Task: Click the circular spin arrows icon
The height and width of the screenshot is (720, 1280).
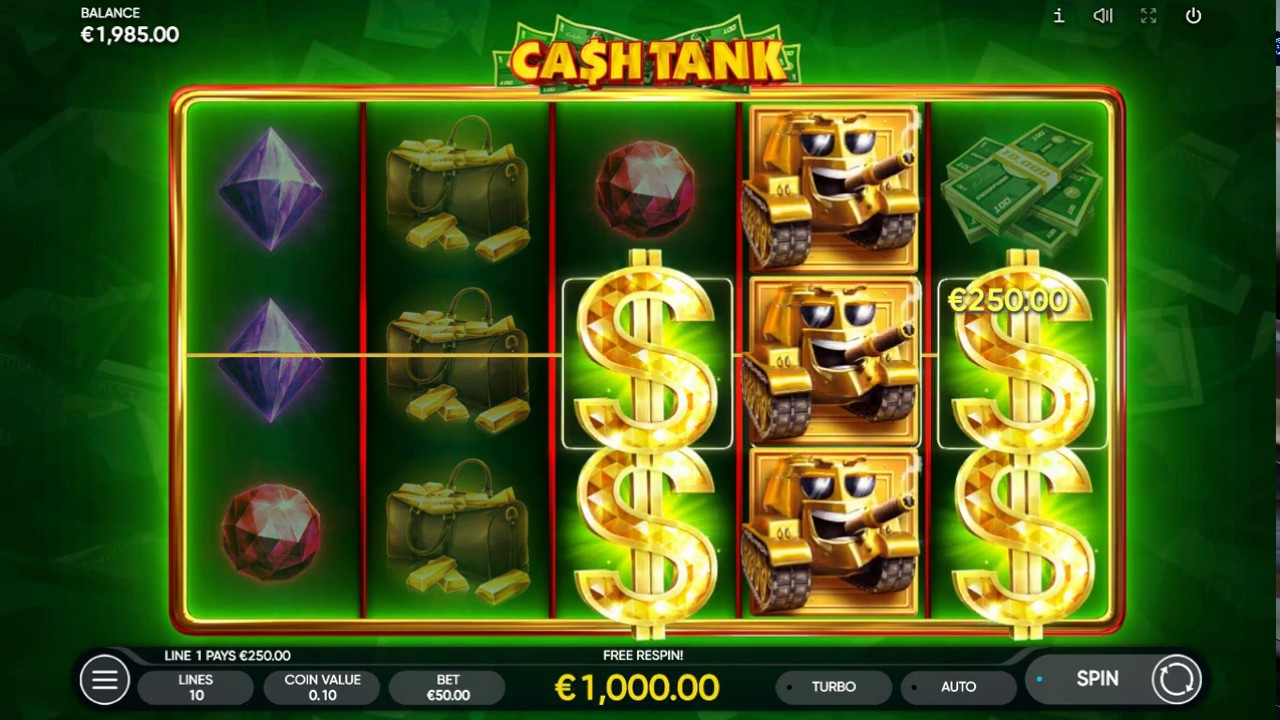Action: (1176, 679)
